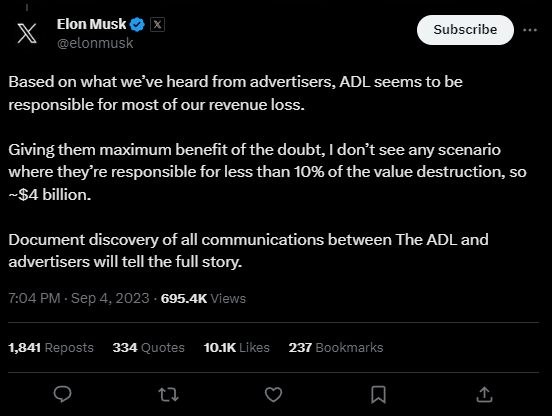Click the blue verified checkmark badge
The image size is (552, 416).
[137, 25]
